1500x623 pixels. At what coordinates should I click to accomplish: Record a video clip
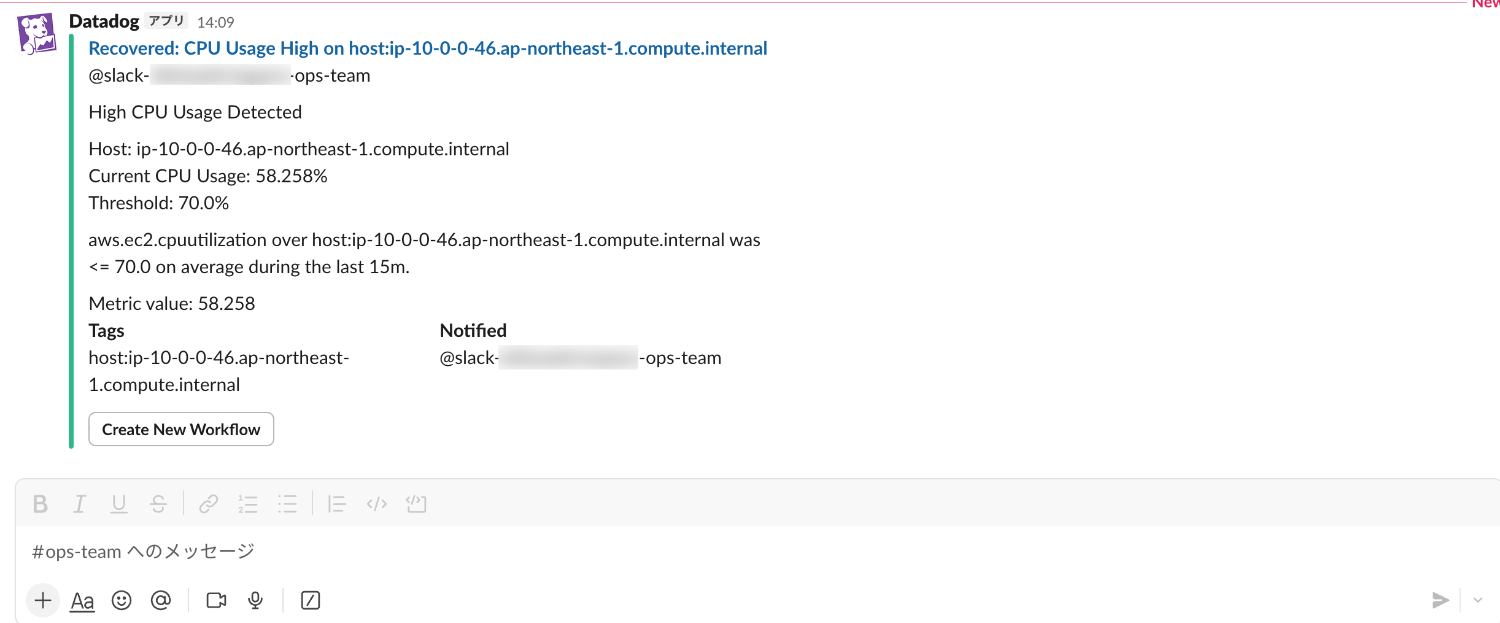point(216,600)
